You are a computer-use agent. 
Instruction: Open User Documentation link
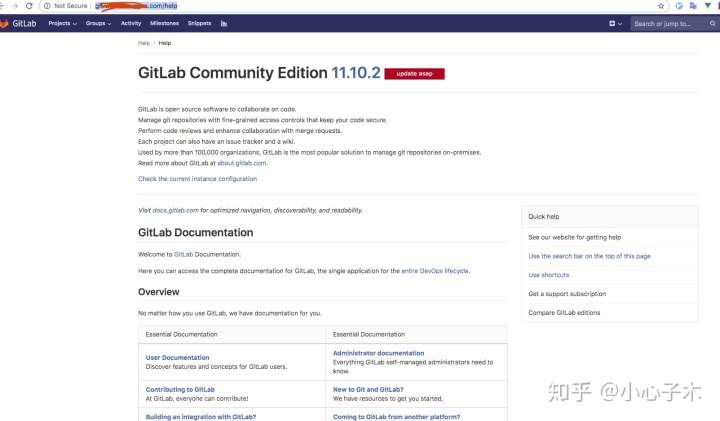point(177,357)
